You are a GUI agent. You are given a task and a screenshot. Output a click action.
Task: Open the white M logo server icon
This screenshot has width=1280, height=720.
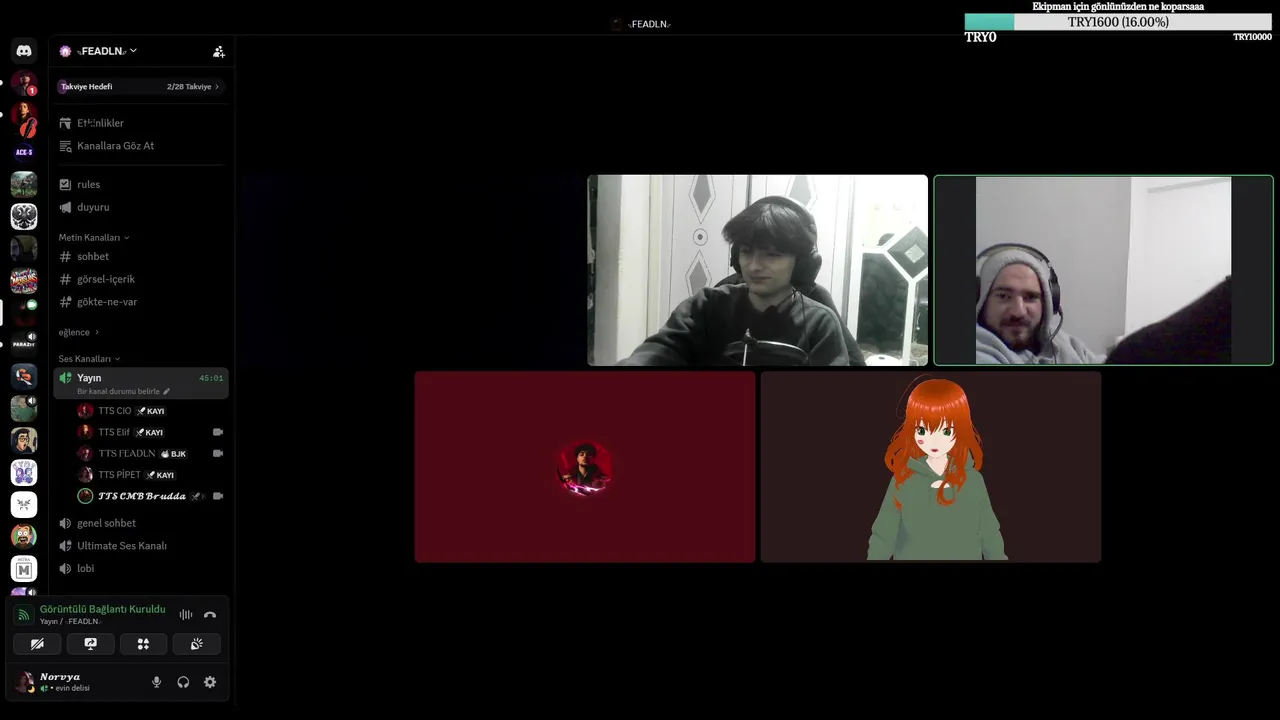tap(24, 569)
